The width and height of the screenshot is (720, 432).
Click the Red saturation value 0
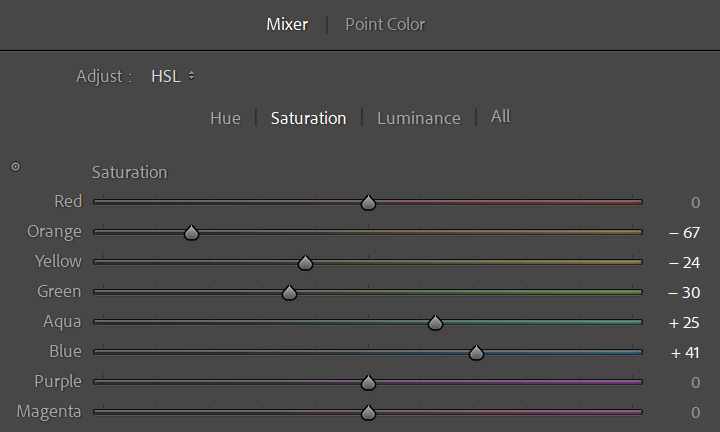696,203
